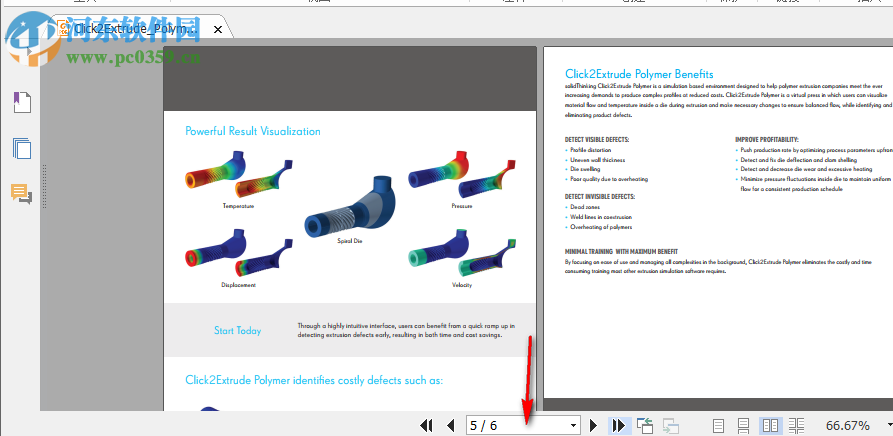893x436 pixels.
Task: Click the Velocity result image
Action: pyautogui.click(x=462, y=254)
